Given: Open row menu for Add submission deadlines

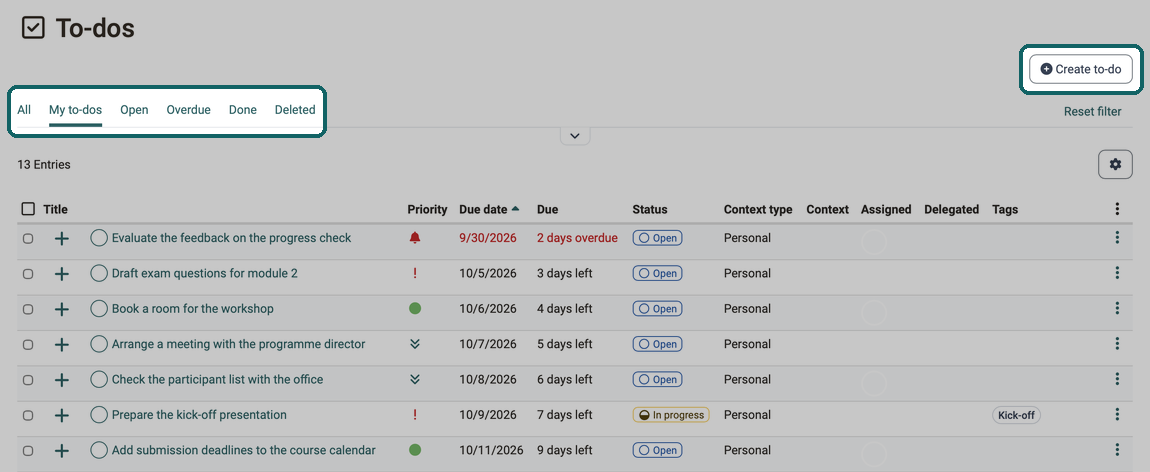Looking at the screenshot, I should [1117, 450].
